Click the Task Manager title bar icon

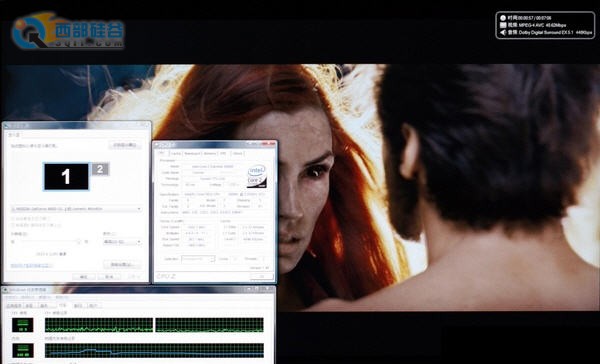click(5, 290)
